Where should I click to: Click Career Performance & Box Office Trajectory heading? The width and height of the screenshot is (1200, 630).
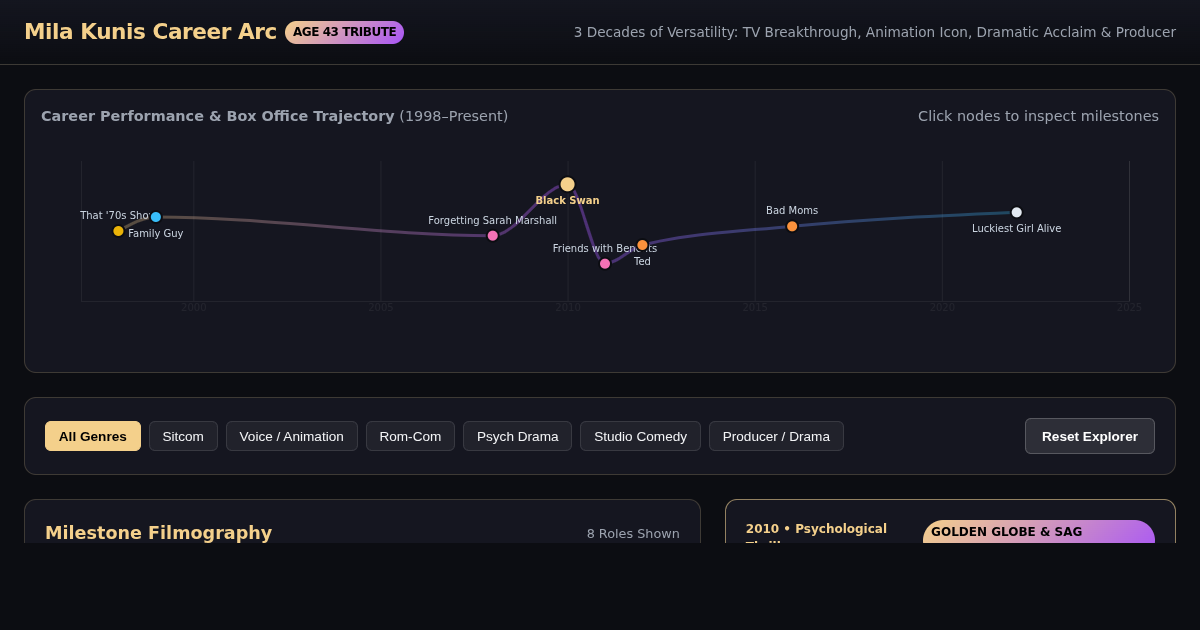click(x=218, y=116)
